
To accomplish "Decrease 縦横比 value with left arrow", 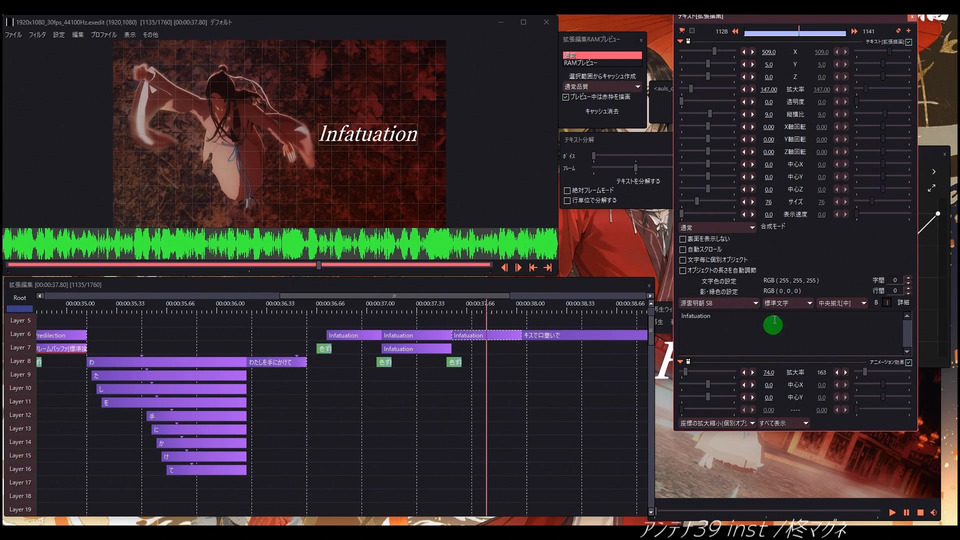I will (744, 114).
